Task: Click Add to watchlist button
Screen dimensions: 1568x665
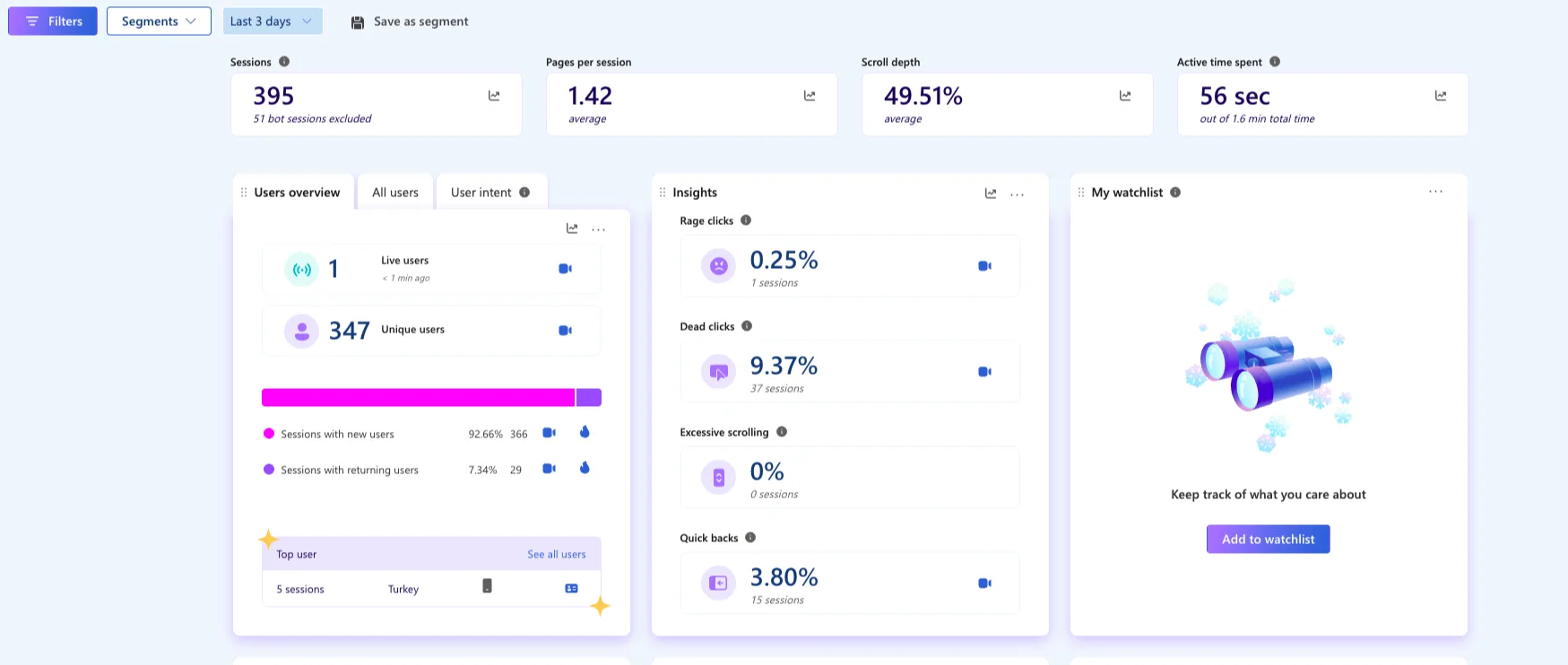Action: (x=1269, y=540)
